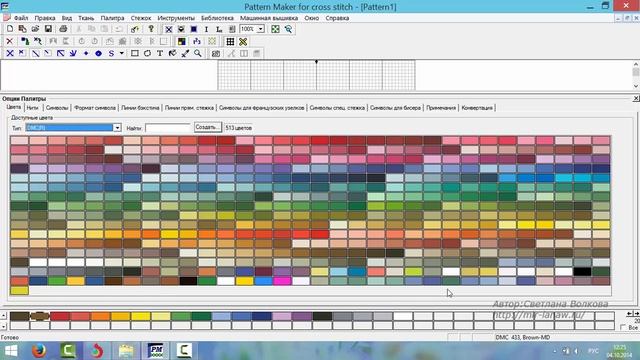
Task: Select the large bead circle tool
Action: tap(98, 53)
